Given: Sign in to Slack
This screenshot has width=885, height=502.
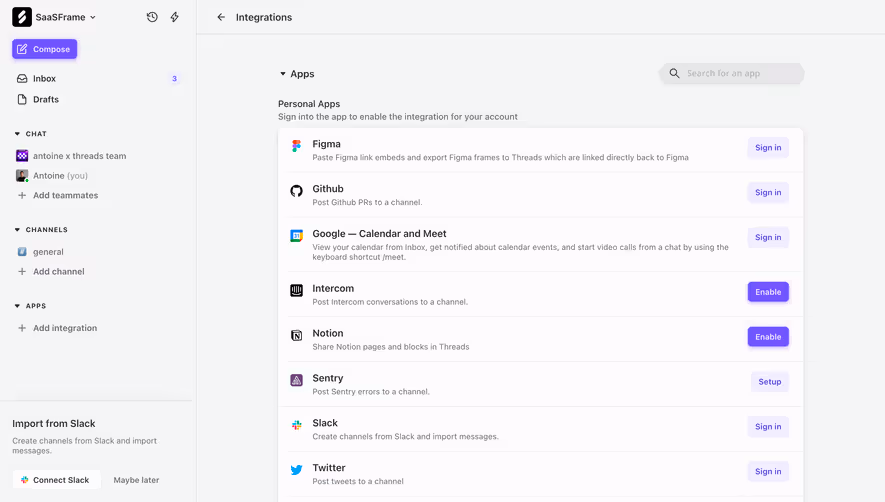Looking at the screenshot, I should click(x=768, y=426).
